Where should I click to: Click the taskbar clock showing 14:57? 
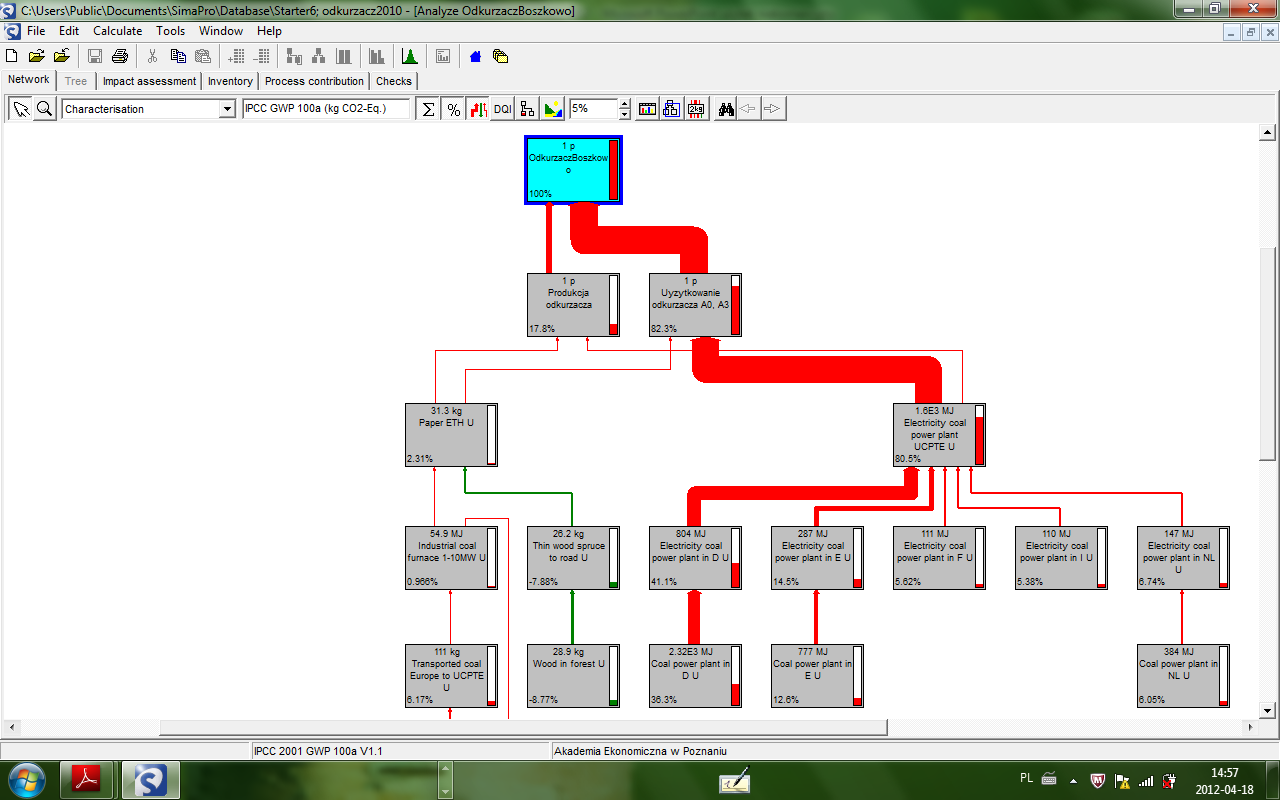click(1225, 780)
